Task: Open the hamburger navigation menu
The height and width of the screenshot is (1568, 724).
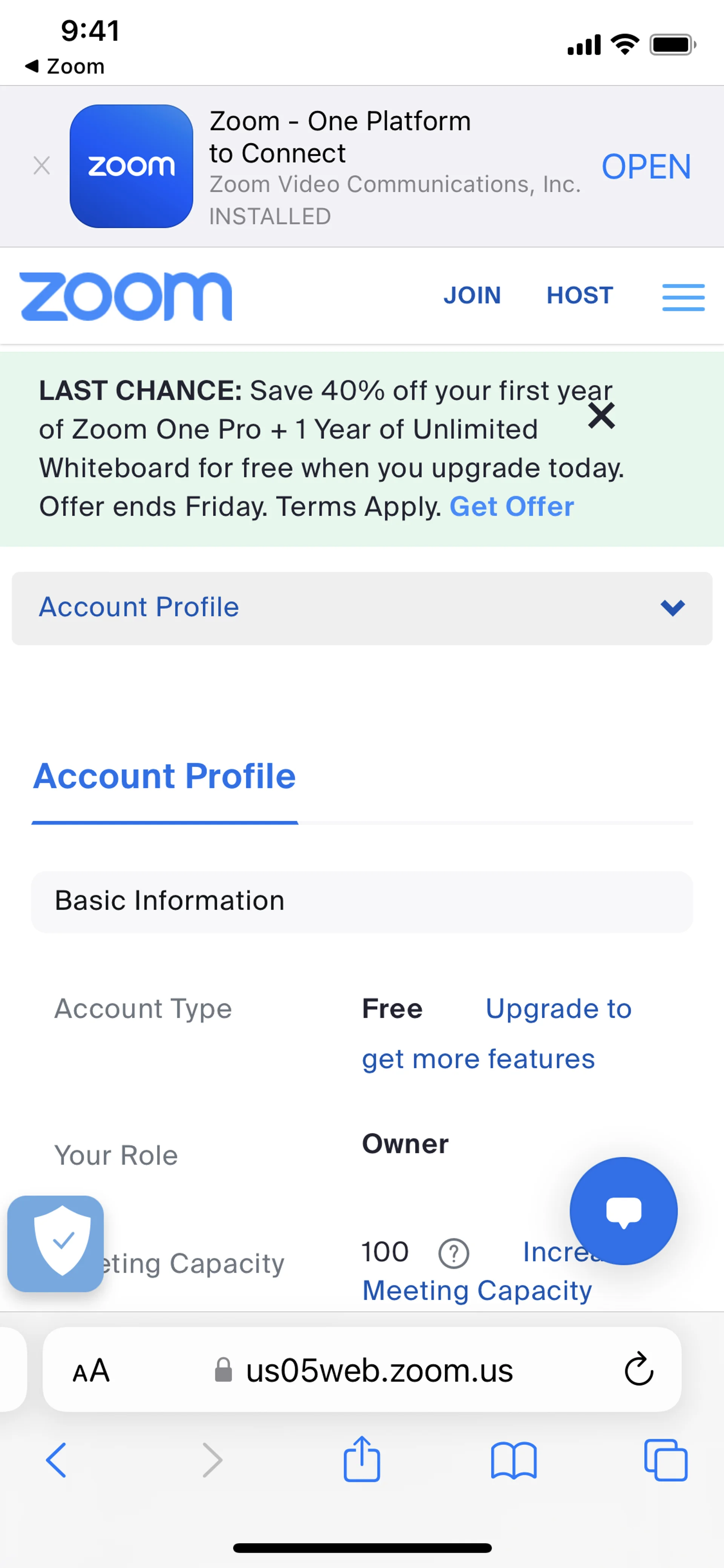Action: pyautogui.click(x=683, y=297)
